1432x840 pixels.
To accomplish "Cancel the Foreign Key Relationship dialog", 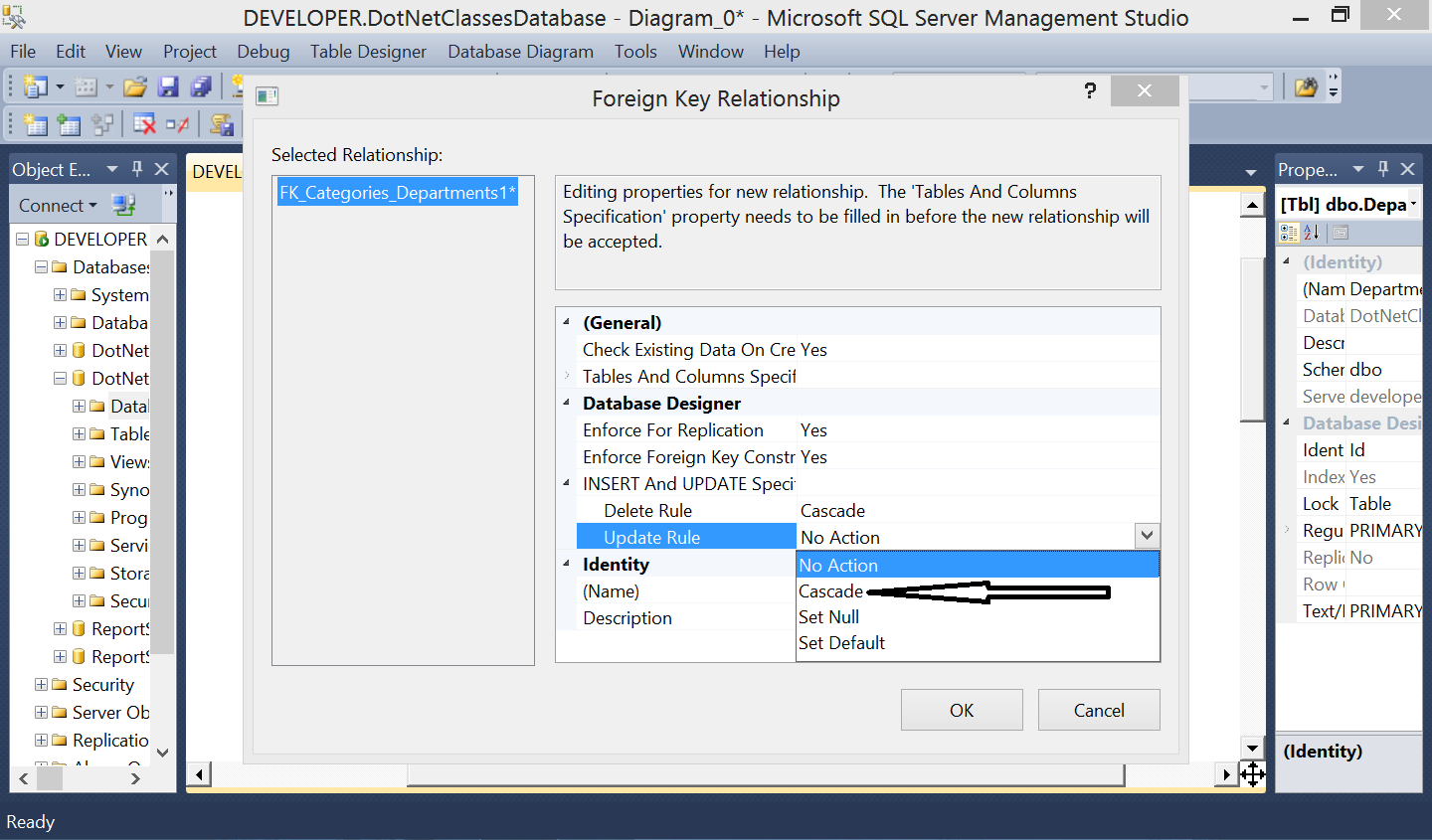I will (1098, 709).
